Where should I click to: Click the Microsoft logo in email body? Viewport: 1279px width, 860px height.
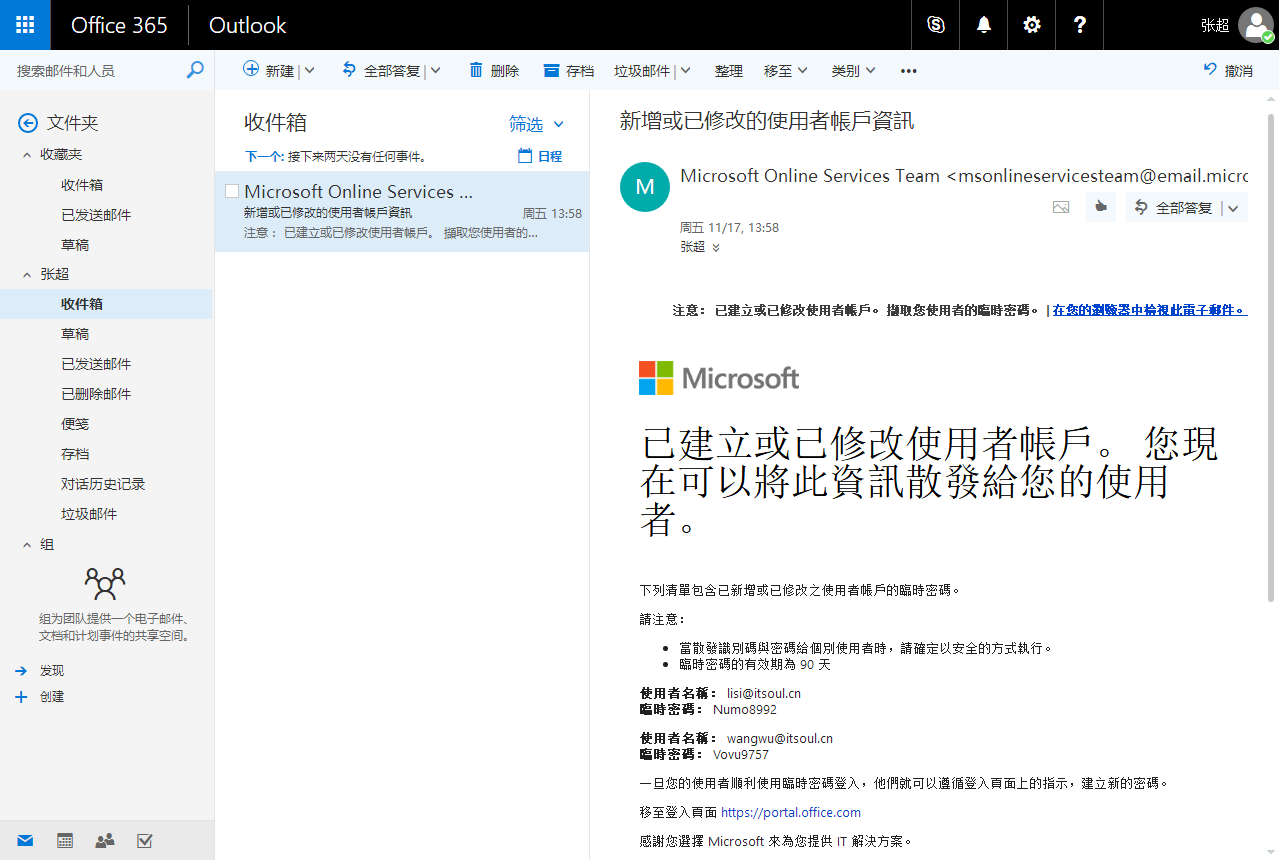(x=719, y=378)
